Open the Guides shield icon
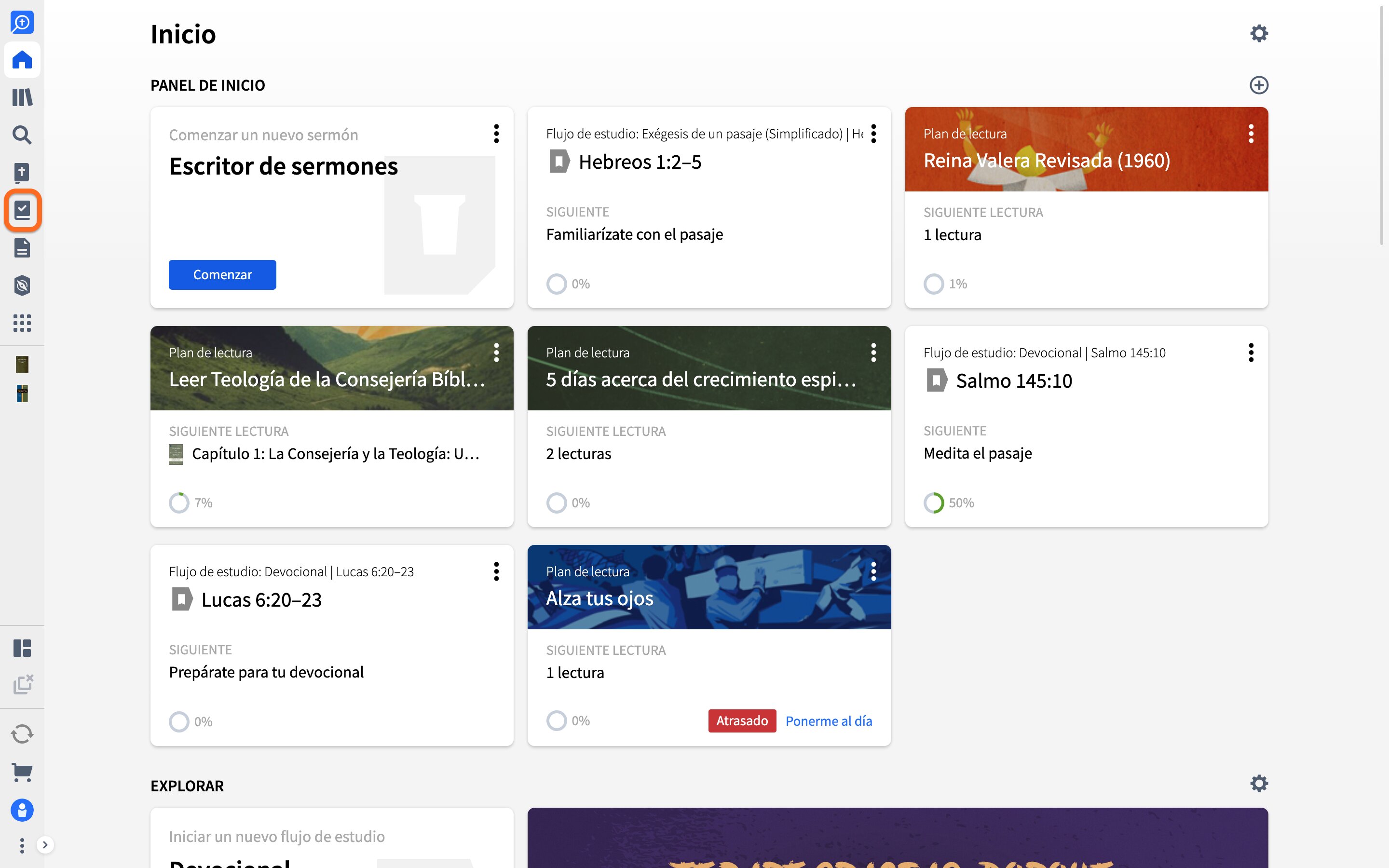Screen dimensions: 1389x868 coord(22,285)
